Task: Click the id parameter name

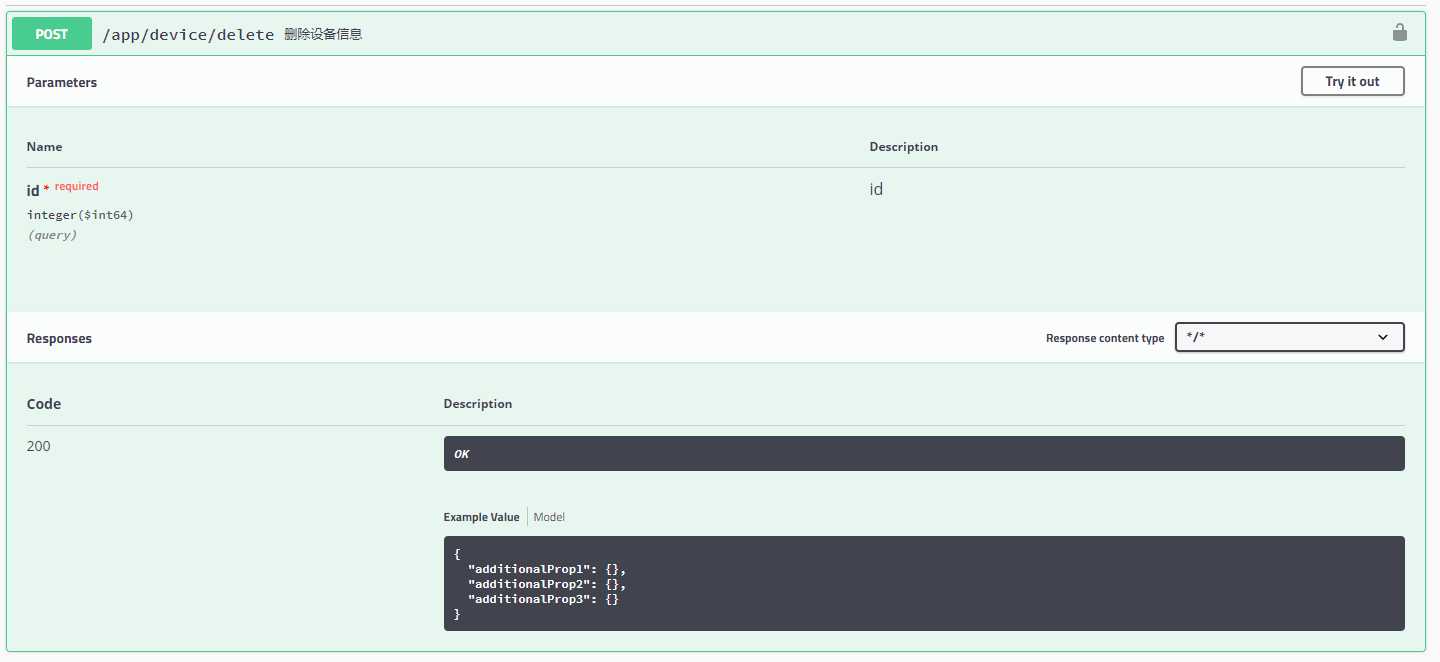Action: (33, 190)
